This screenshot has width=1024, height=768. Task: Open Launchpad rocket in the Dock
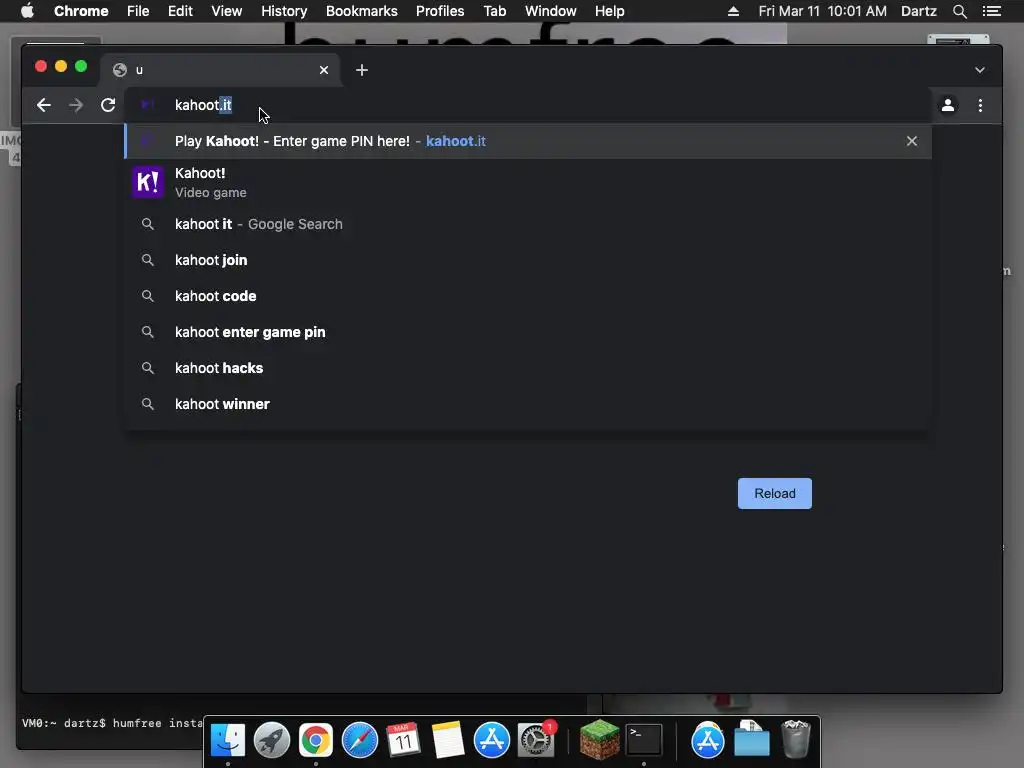pyautogui.click(x=272, y=740)
